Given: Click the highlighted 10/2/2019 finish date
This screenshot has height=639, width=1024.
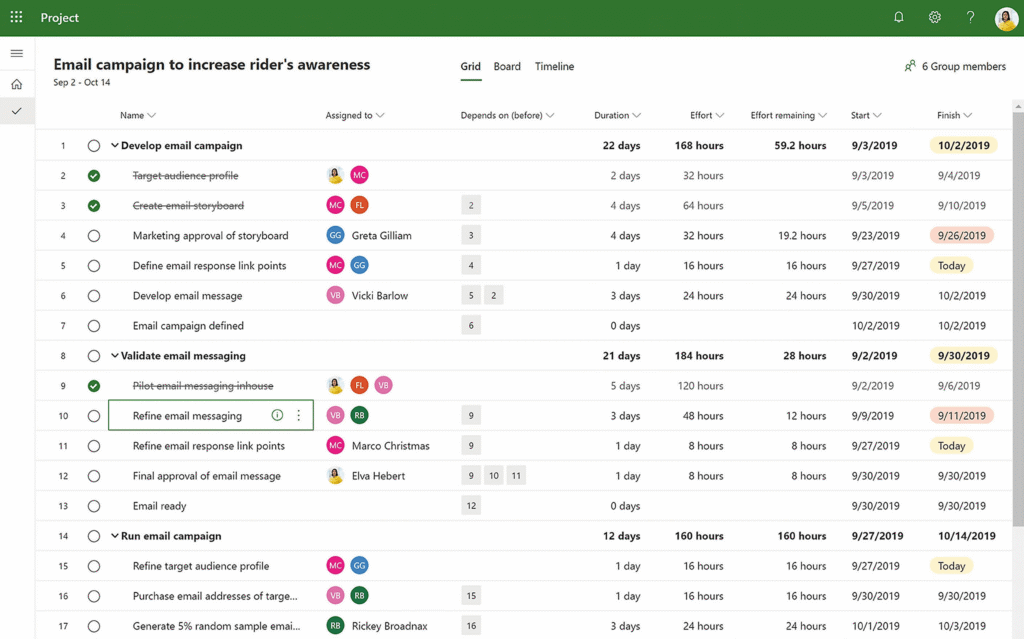Looking at the screenshot, I should pos(963,145).
